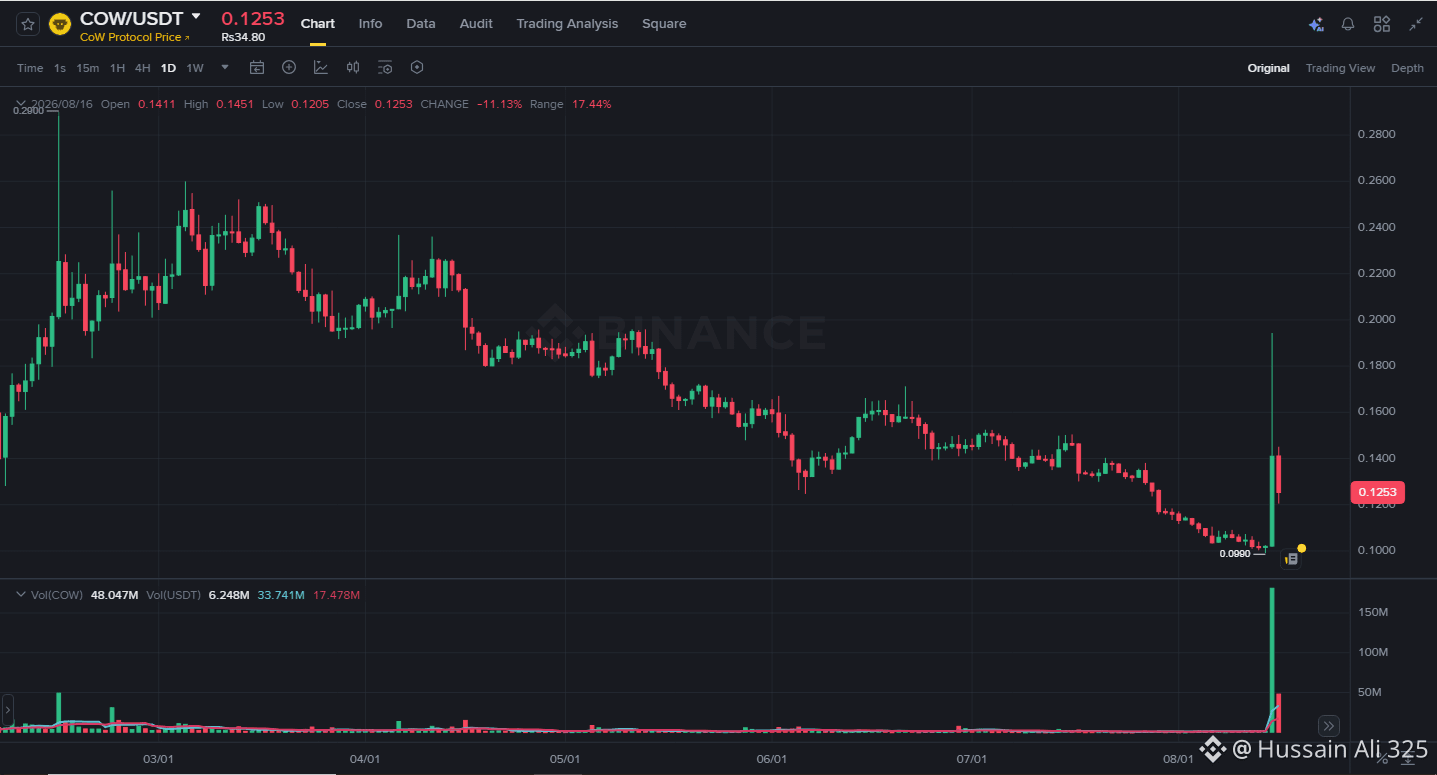Jump to latest candle with double-arrow button
This screenshot has height=775, width=1437.
1329,726
